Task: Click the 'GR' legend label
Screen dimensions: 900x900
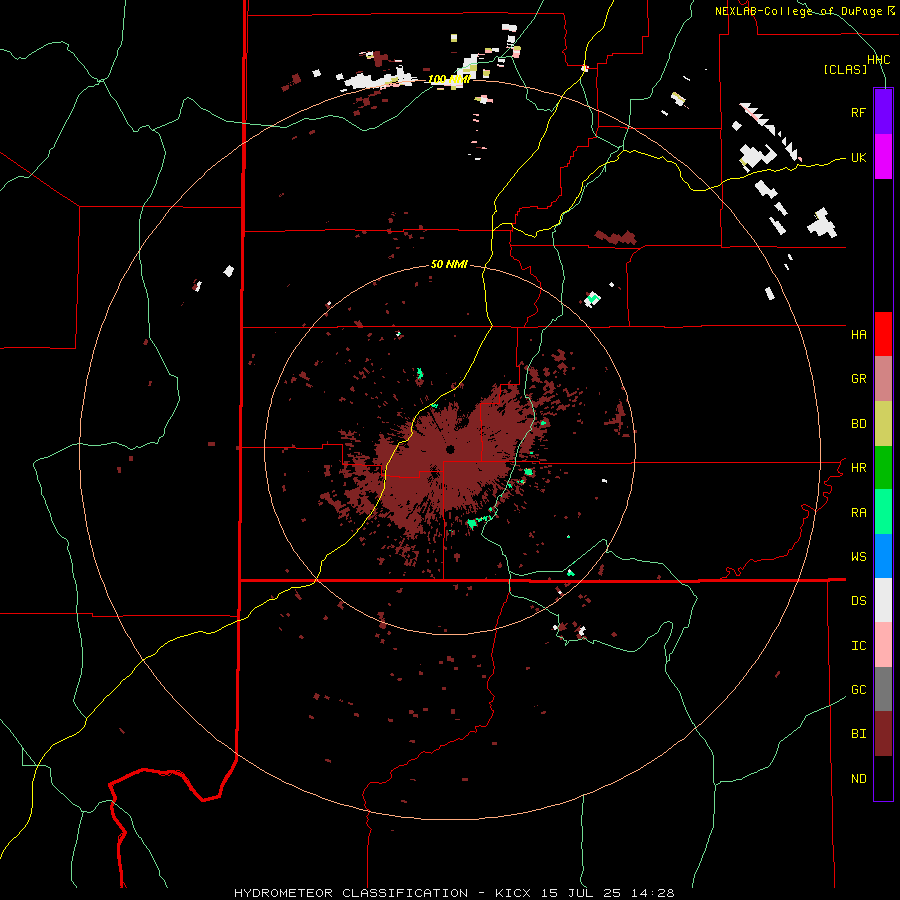Action: point(858,379)
